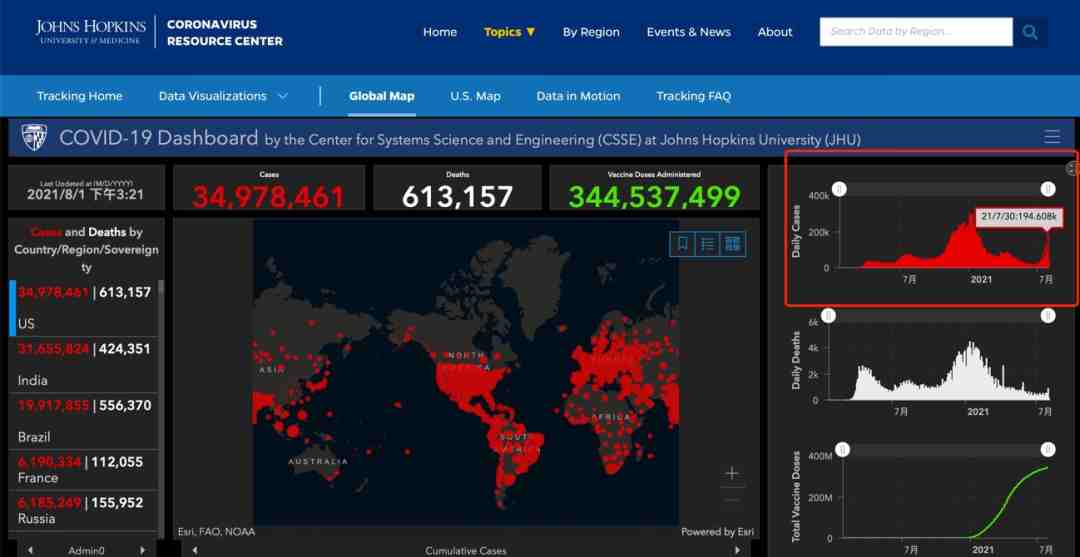This screenshot has height=557, width=1080.
Task: Click the JHU shield logo in the dashboard title
Action: [33, 137]
